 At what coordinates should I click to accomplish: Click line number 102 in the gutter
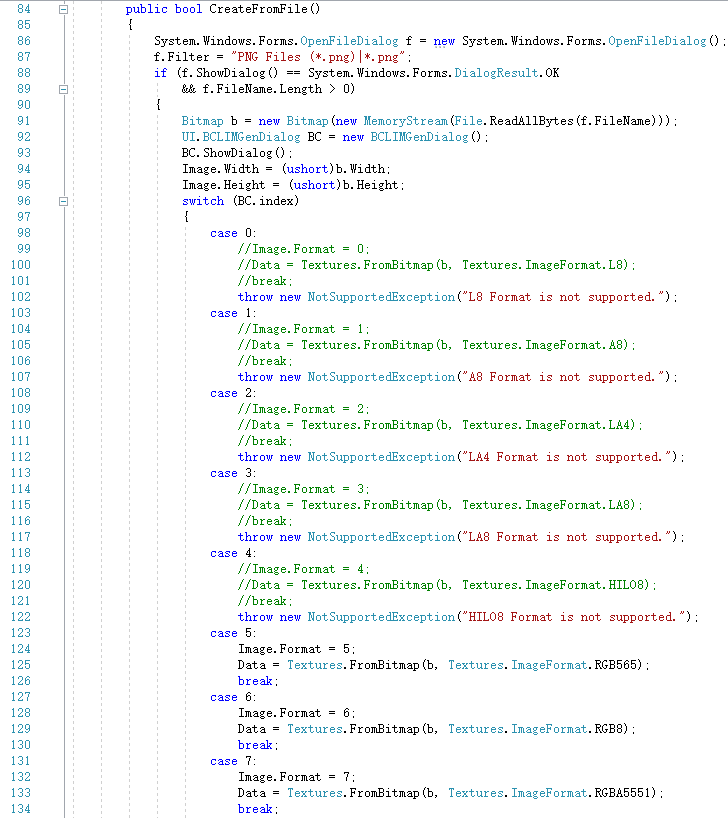point(21,297)
